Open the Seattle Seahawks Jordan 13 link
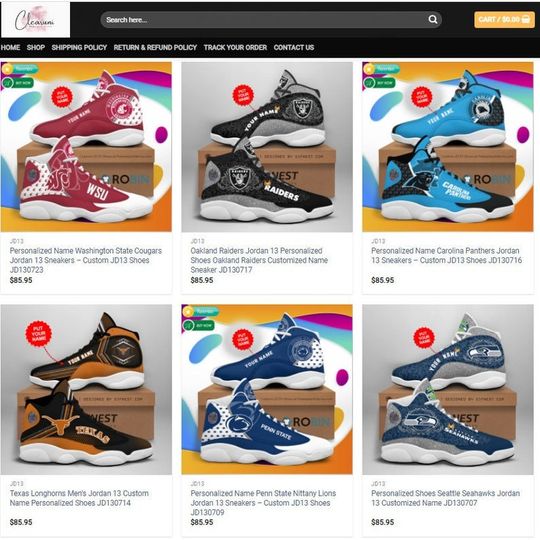This screenshot has width=540, height=540. click(445, 498)
